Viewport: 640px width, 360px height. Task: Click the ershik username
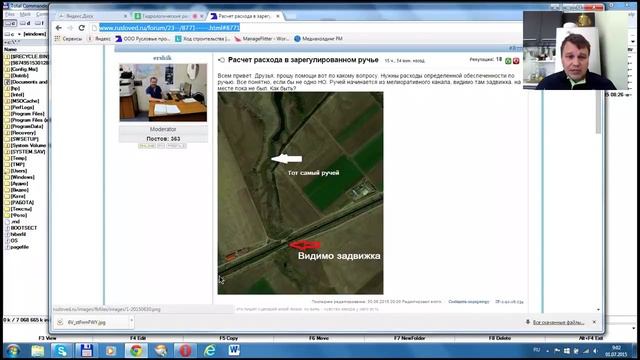(x=162, y=58)
